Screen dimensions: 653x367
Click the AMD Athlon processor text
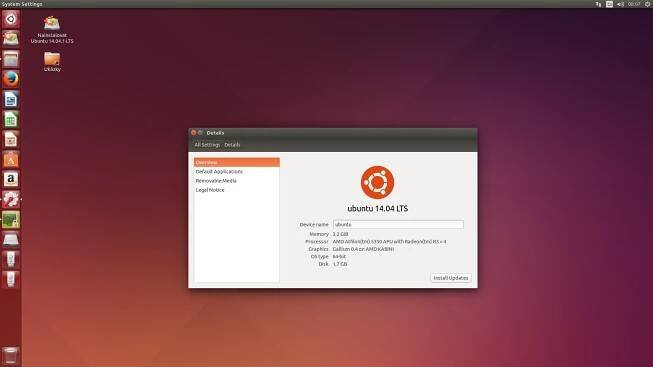[x=389, y=242]
